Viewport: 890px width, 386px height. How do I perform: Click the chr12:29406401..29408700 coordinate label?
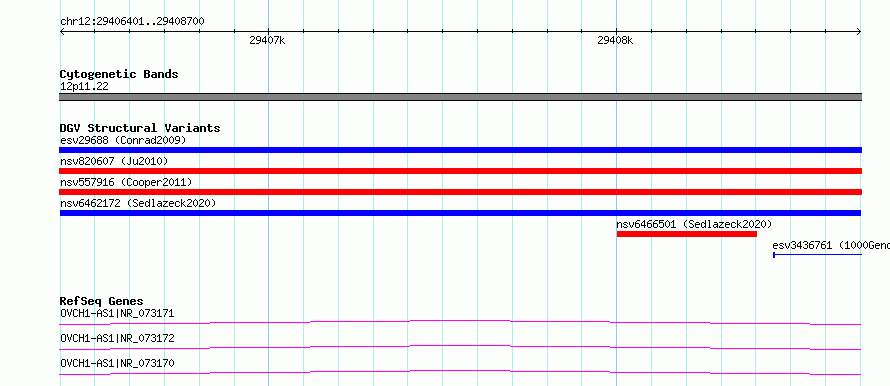[x=132, y=21]
